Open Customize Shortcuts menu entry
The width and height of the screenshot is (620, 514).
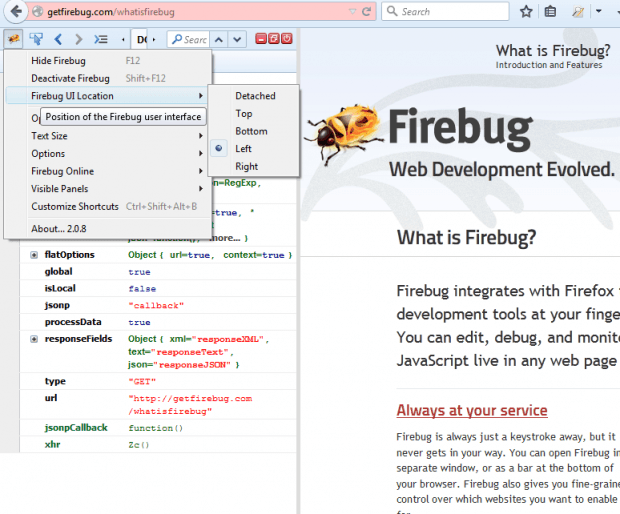108,206
